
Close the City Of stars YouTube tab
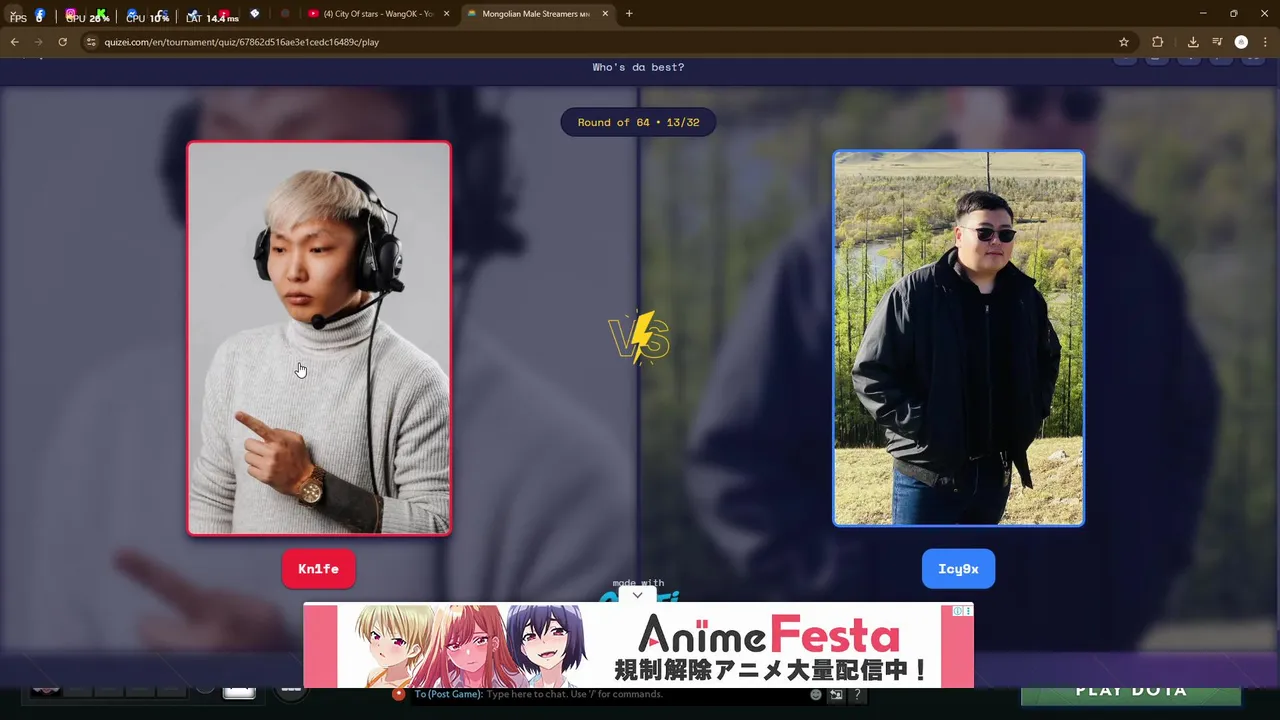pyautogui.click(x=446, y=14)
